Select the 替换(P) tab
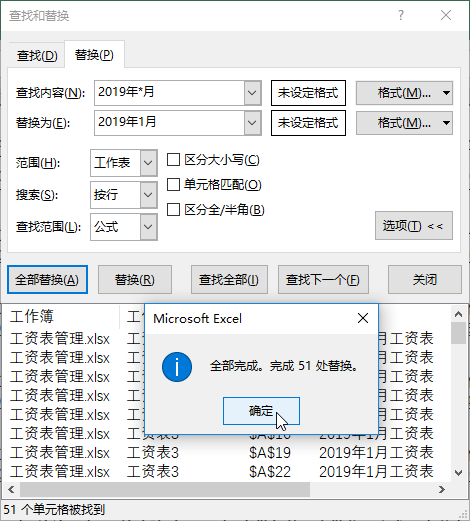The image size is (470, 521). [94, 55]
